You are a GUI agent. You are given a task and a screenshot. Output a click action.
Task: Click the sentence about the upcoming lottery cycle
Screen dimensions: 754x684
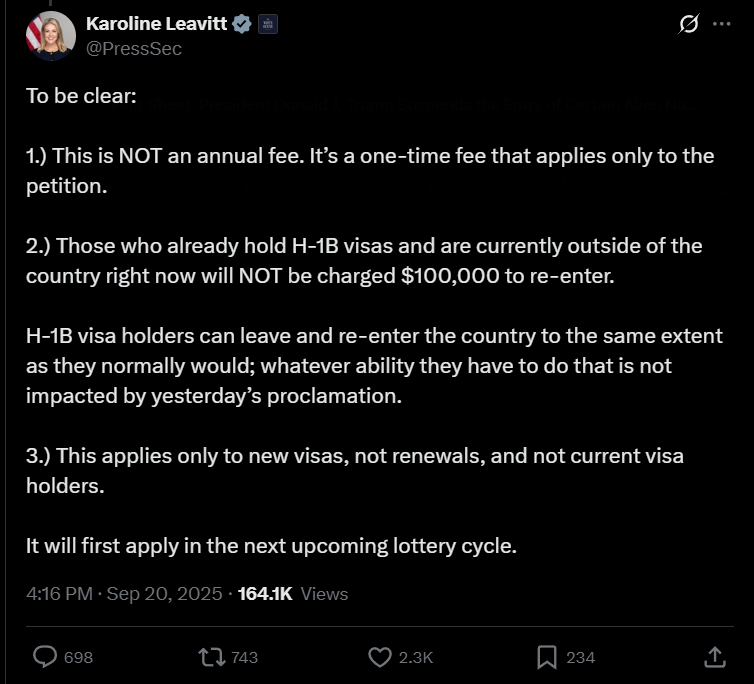(271, 546)
